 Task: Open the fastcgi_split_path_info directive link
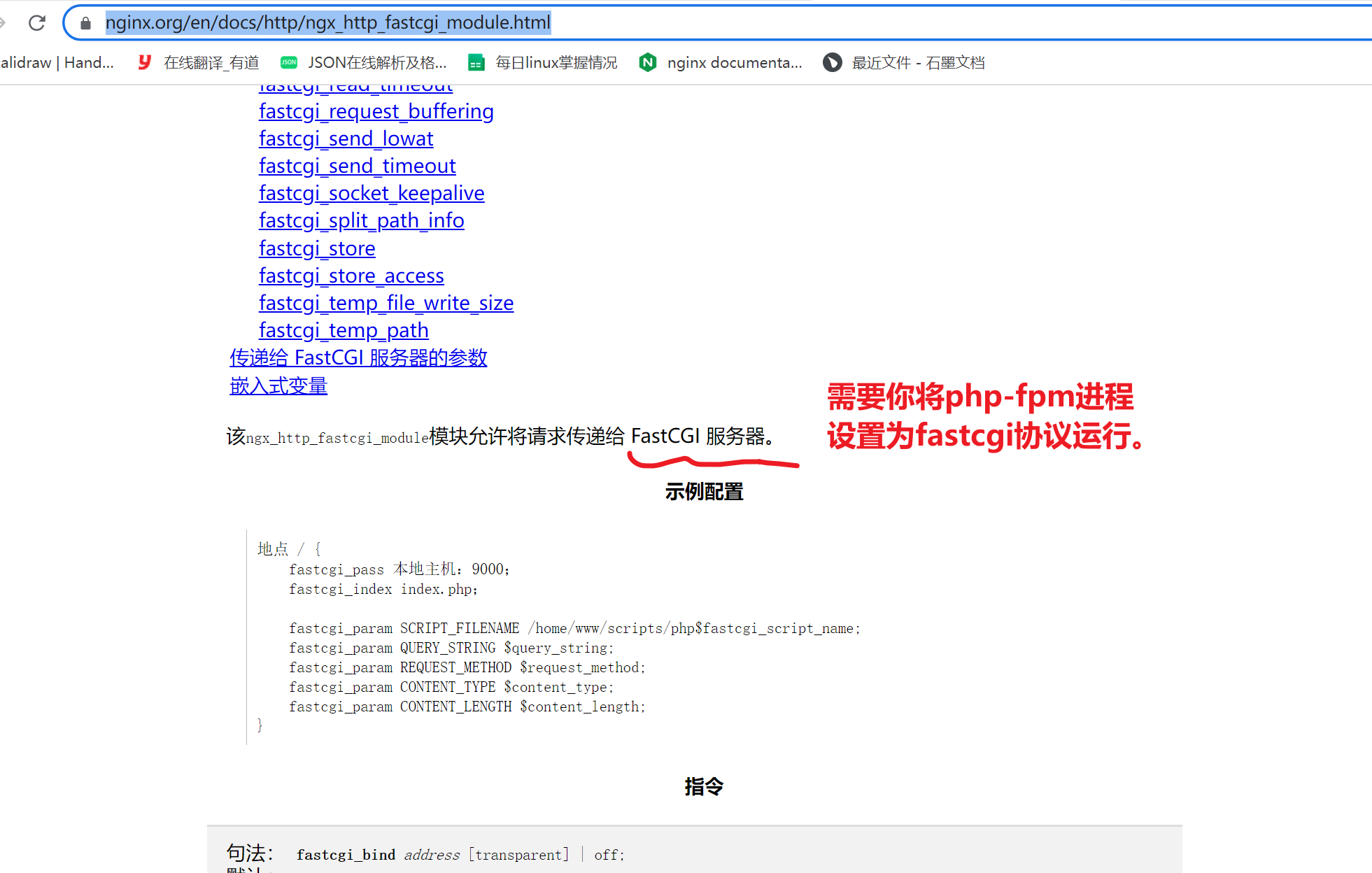click(361, 220)
